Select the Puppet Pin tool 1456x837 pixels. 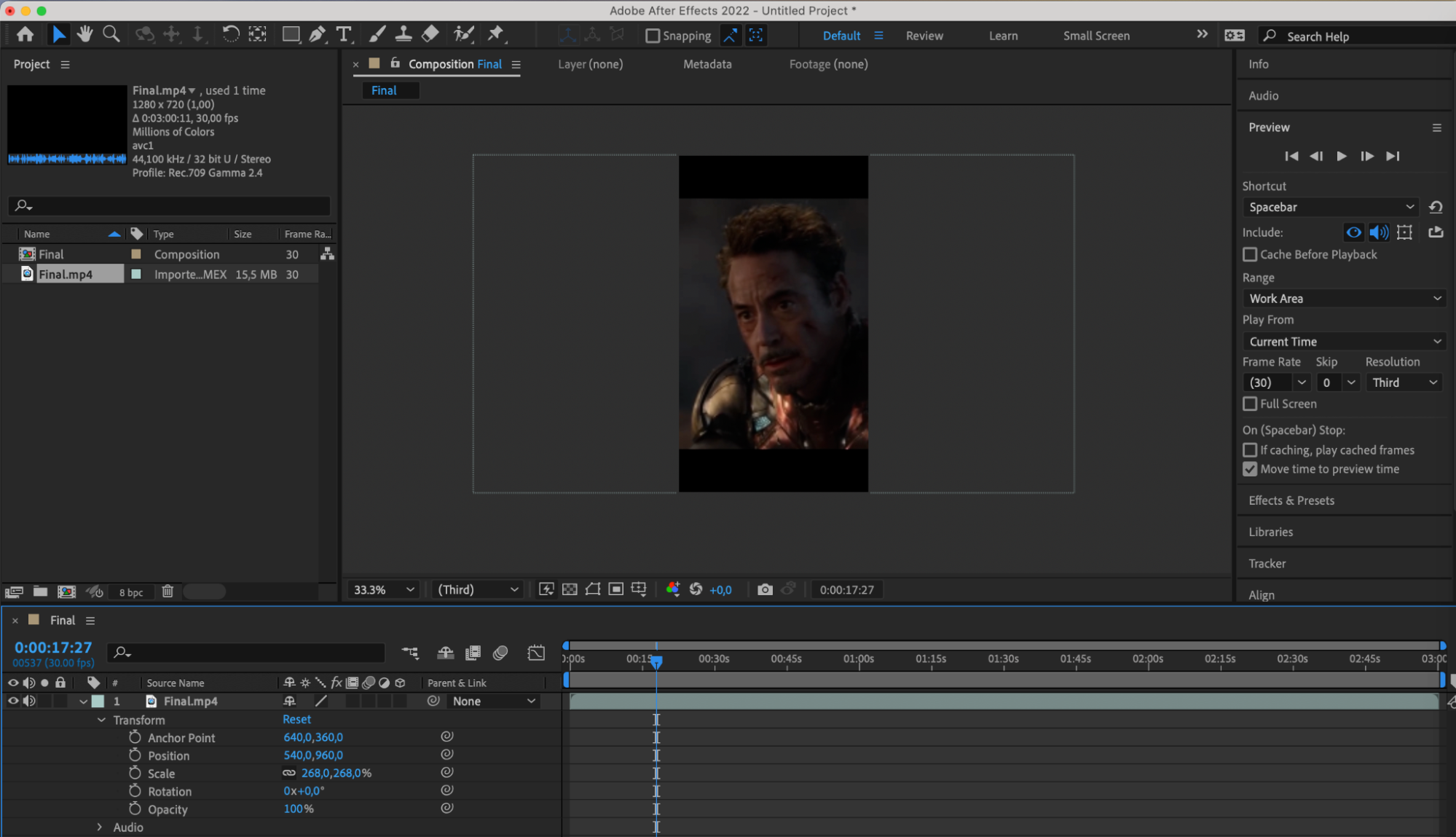click(495, 34)
